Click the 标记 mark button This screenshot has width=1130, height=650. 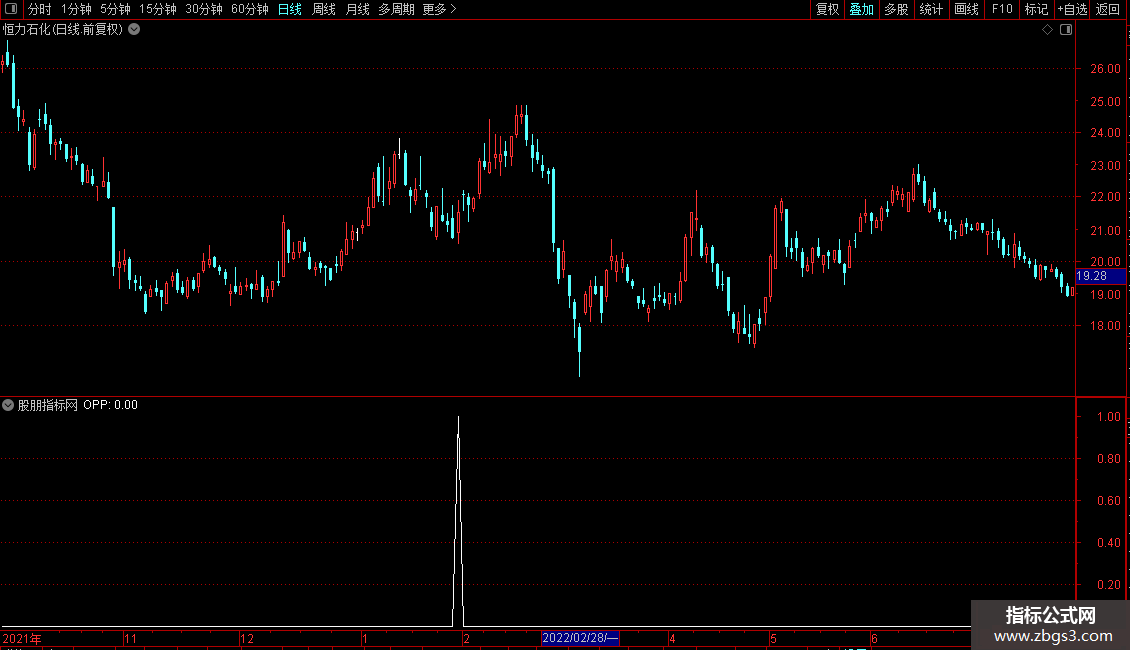point(1036,9)
